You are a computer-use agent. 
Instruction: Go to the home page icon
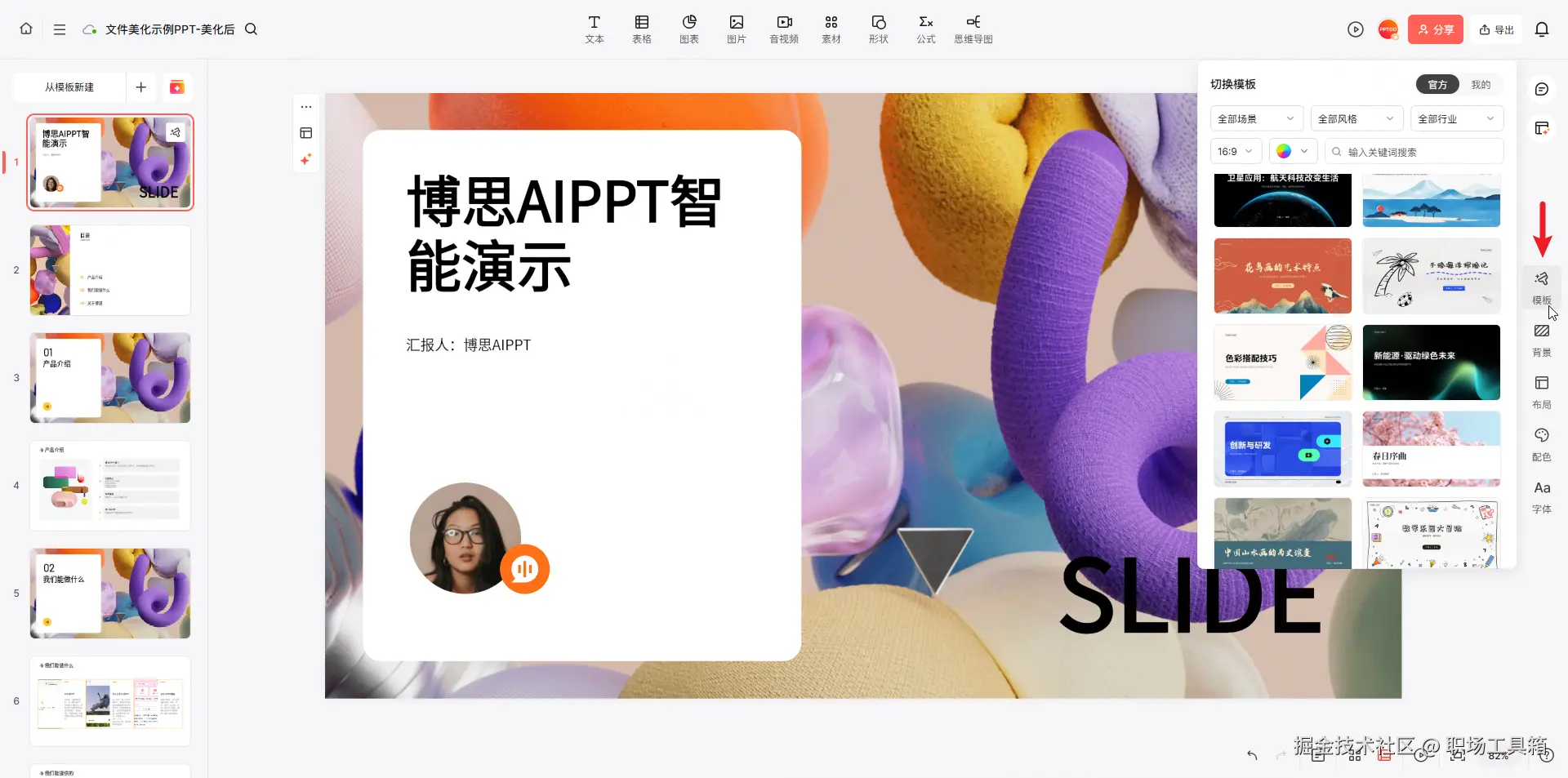click(x=26, y=29)
